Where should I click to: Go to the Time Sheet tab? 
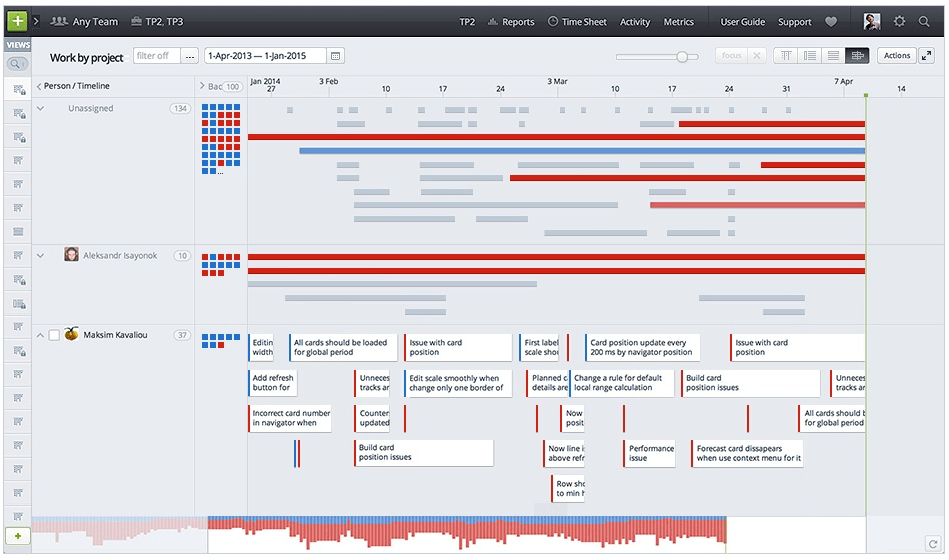point(577,22)
